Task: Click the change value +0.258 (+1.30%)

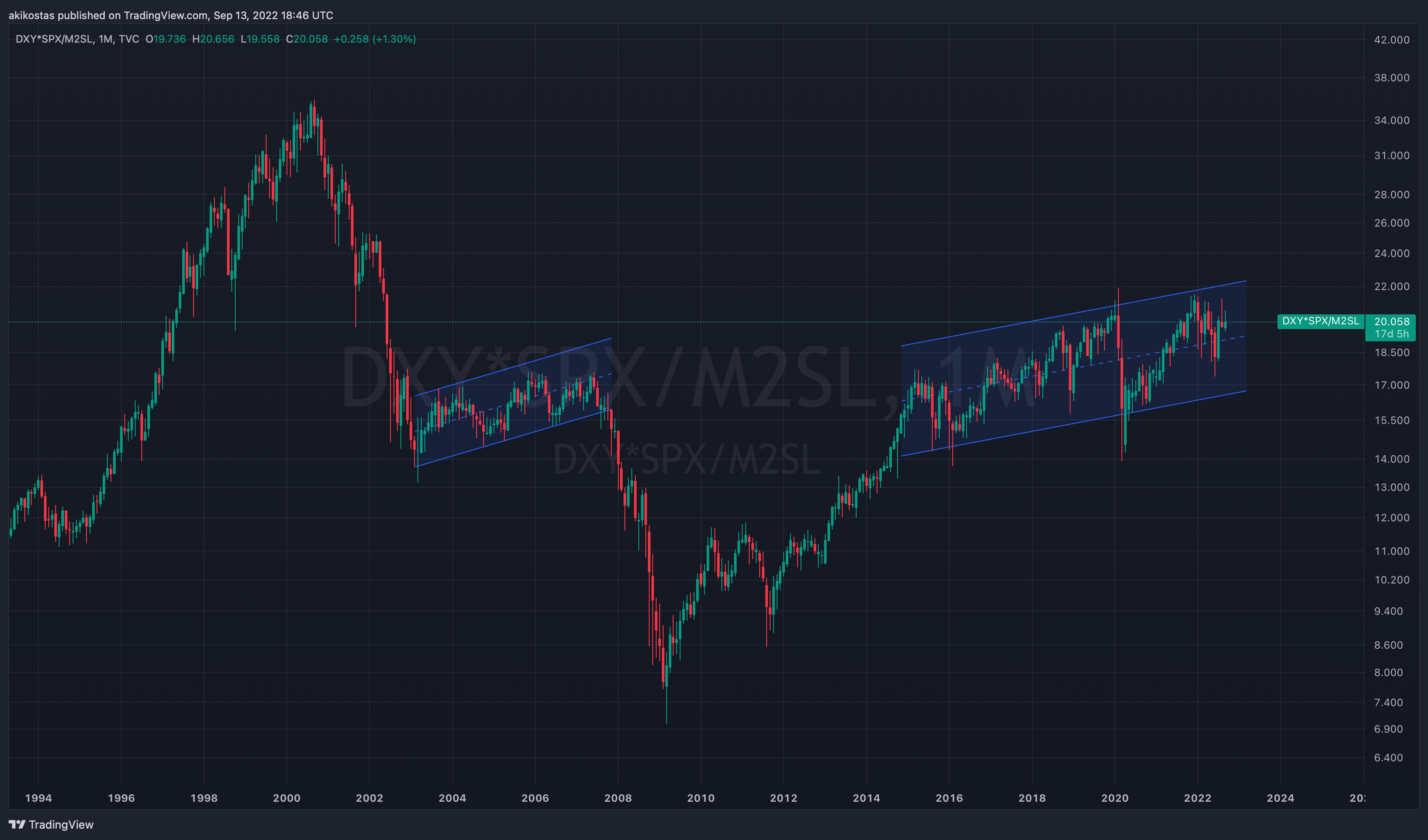Action: [375, 39]
